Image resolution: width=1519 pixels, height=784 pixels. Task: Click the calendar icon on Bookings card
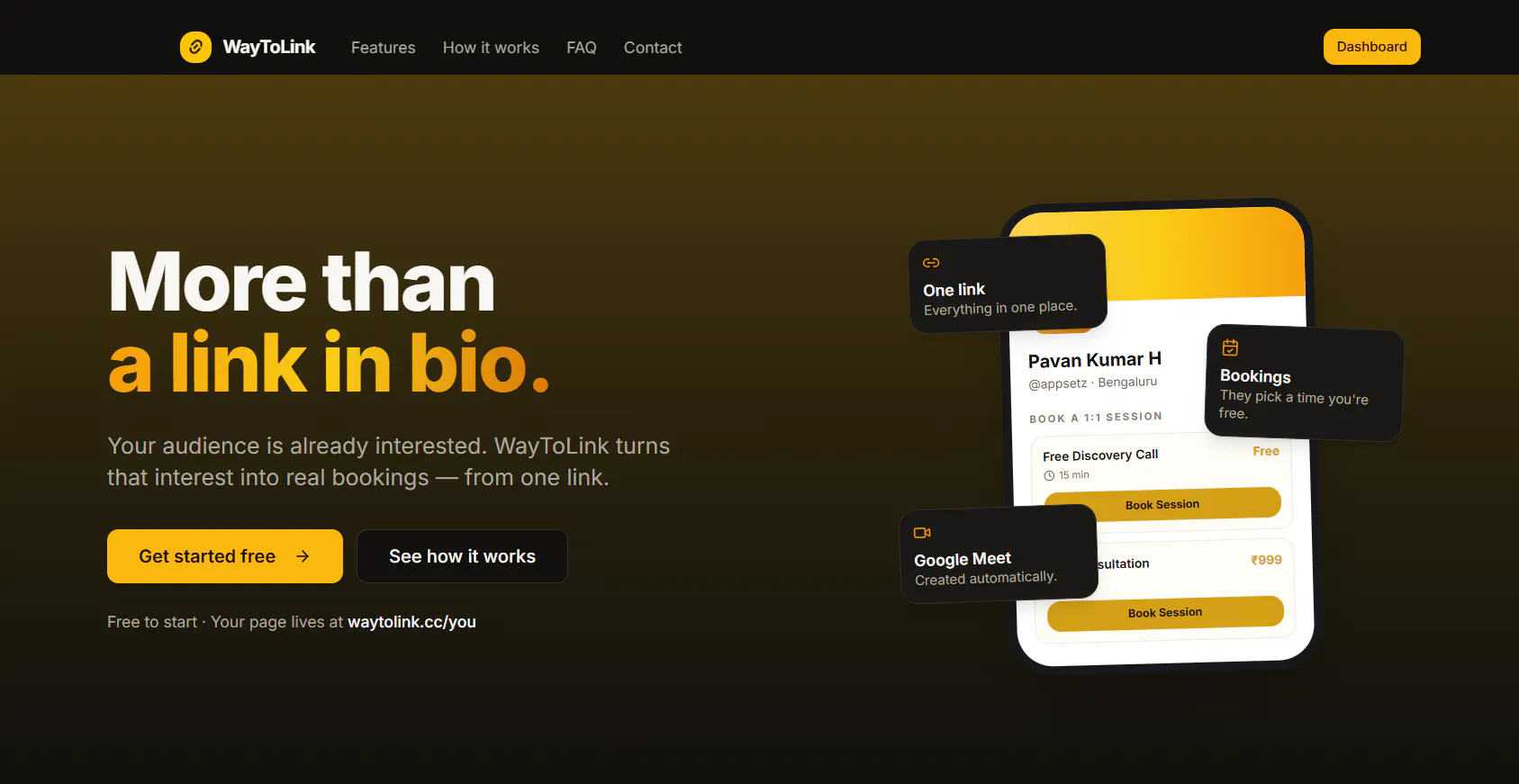click(x=1230, y=347)
